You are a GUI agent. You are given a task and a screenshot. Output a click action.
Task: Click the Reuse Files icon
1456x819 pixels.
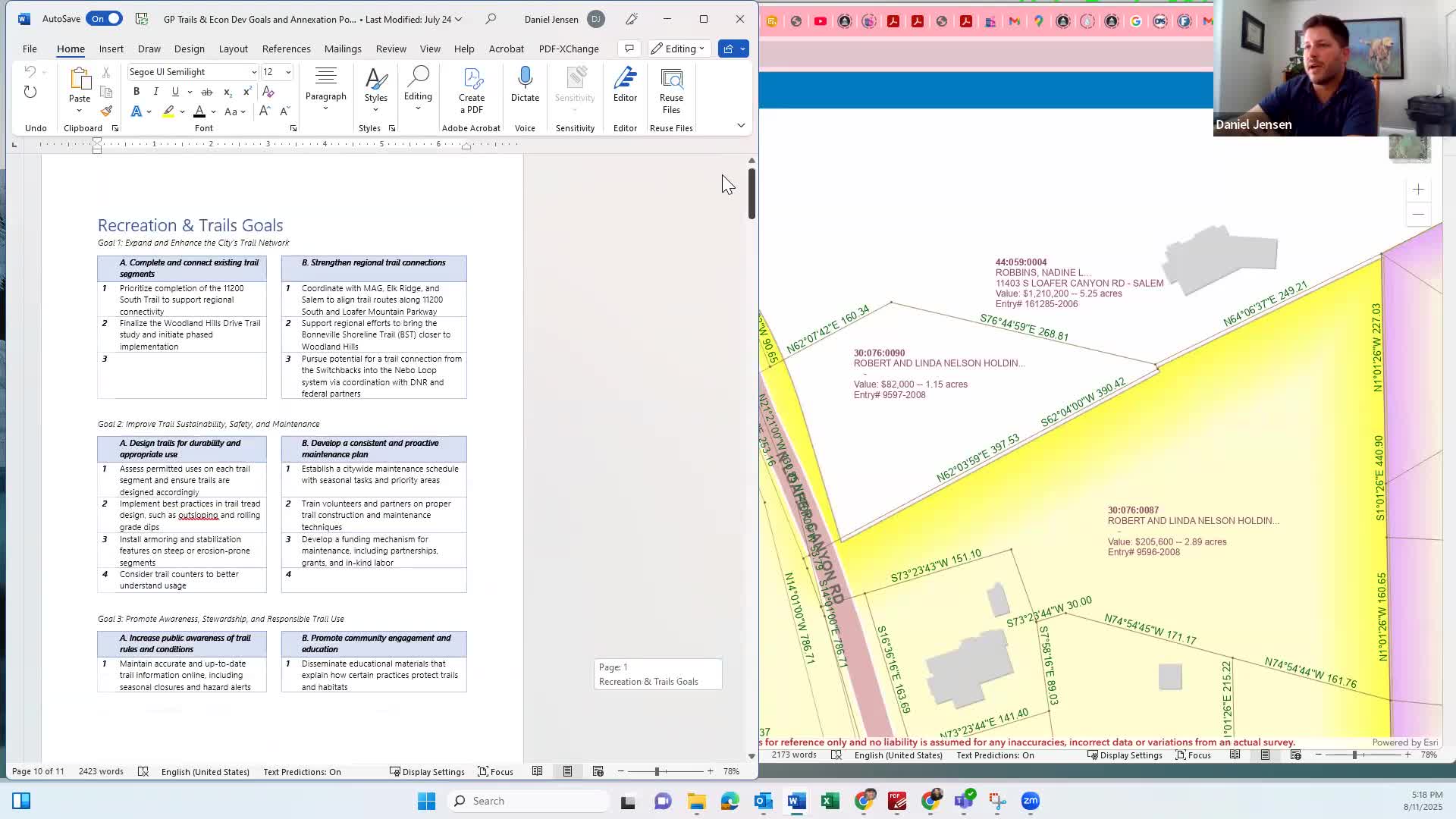671,79
